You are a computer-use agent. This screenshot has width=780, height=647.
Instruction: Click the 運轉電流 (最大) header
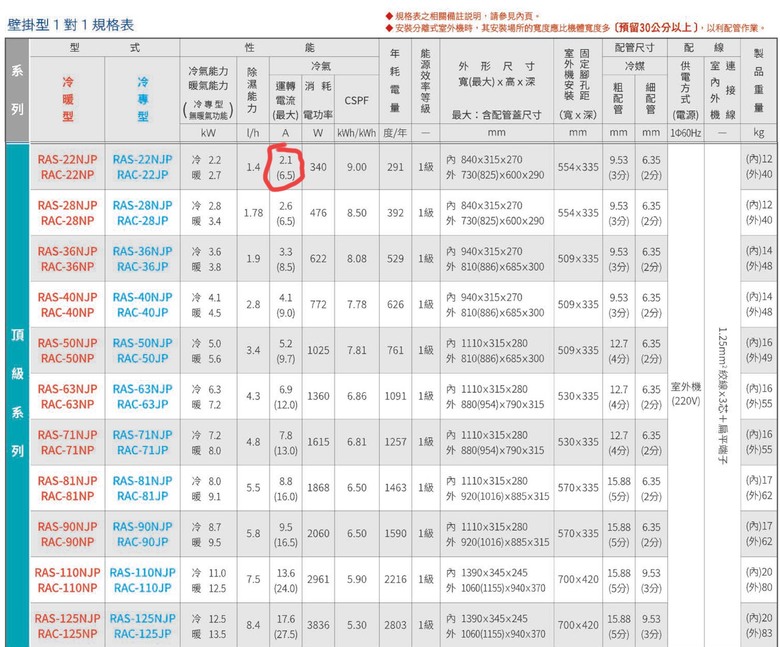pyautogui.click(x=286, y=100)
